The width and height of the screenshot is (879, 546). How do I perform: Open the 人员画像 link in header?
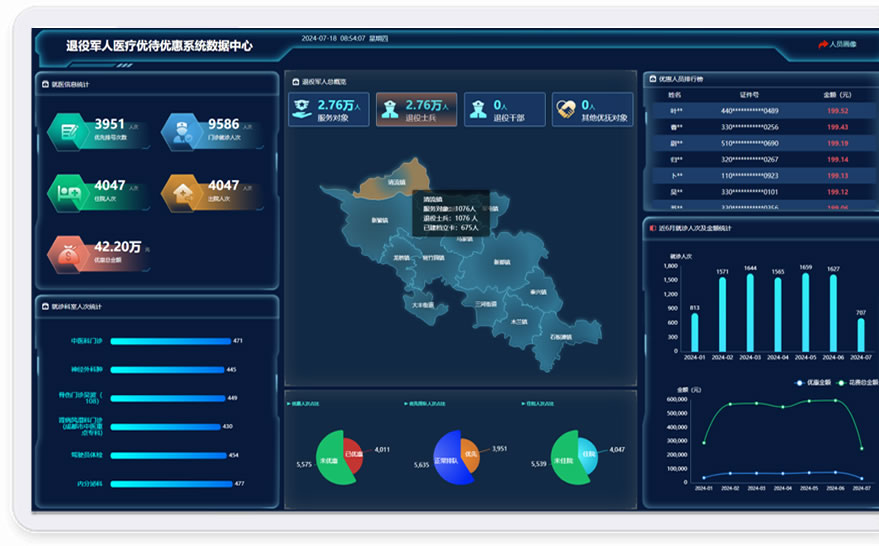coord(836,45)
